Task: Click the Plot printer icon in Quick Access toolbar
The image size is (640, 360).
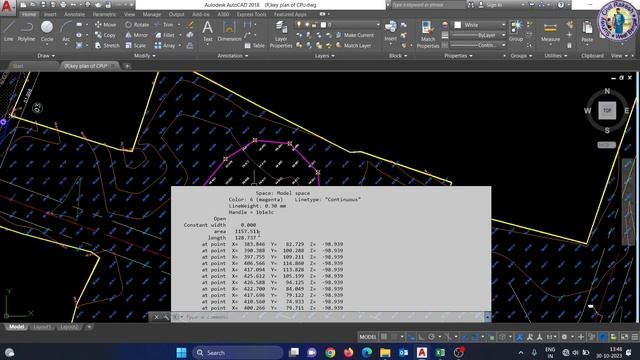Action: pyautogui.click(x=63, y=5)
